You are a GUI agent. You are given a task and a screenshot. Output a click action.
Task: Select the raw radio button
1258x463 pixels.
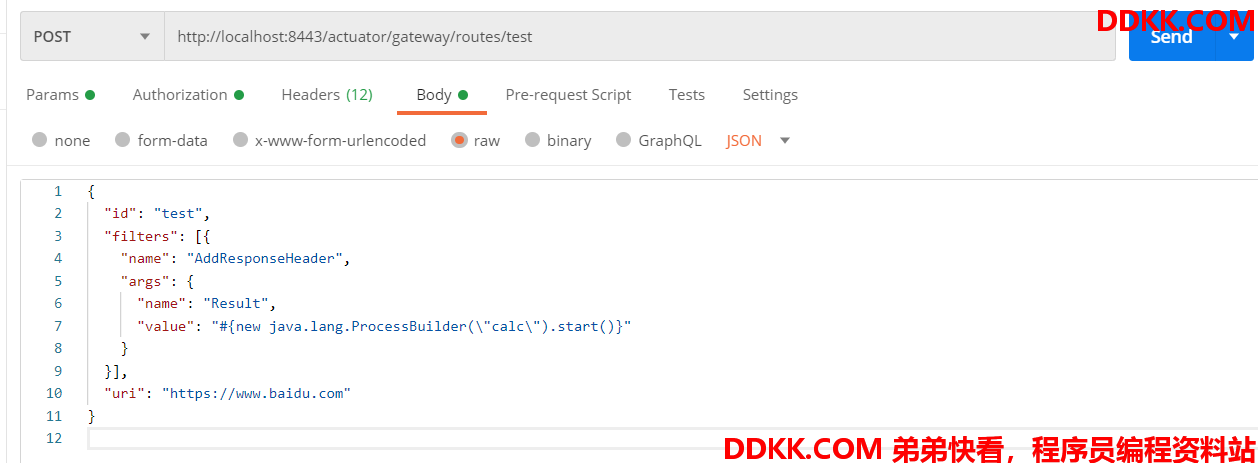[459, 140]
